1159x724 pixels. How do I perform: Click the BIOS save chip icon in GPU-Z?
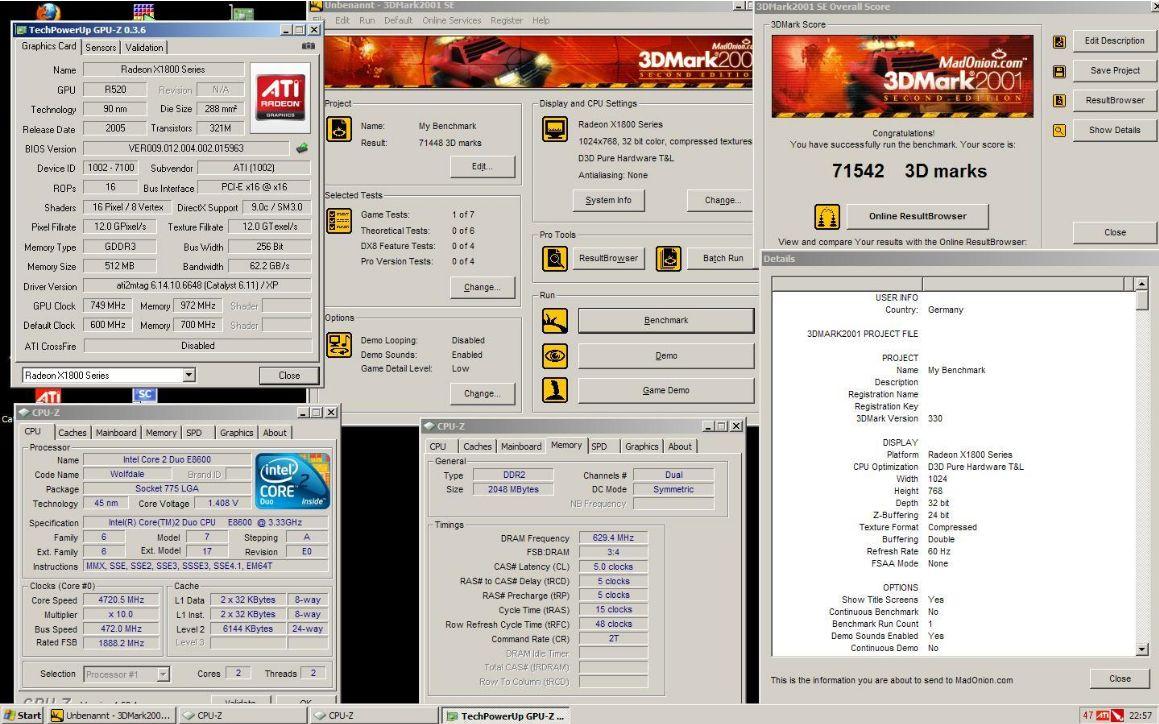(302, 148)
